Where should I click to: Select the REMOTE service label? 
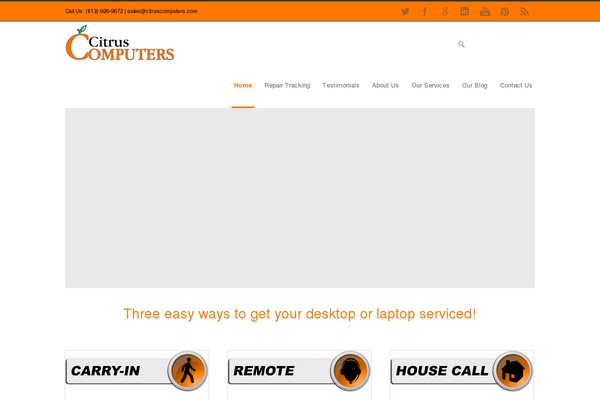[264, 371]
